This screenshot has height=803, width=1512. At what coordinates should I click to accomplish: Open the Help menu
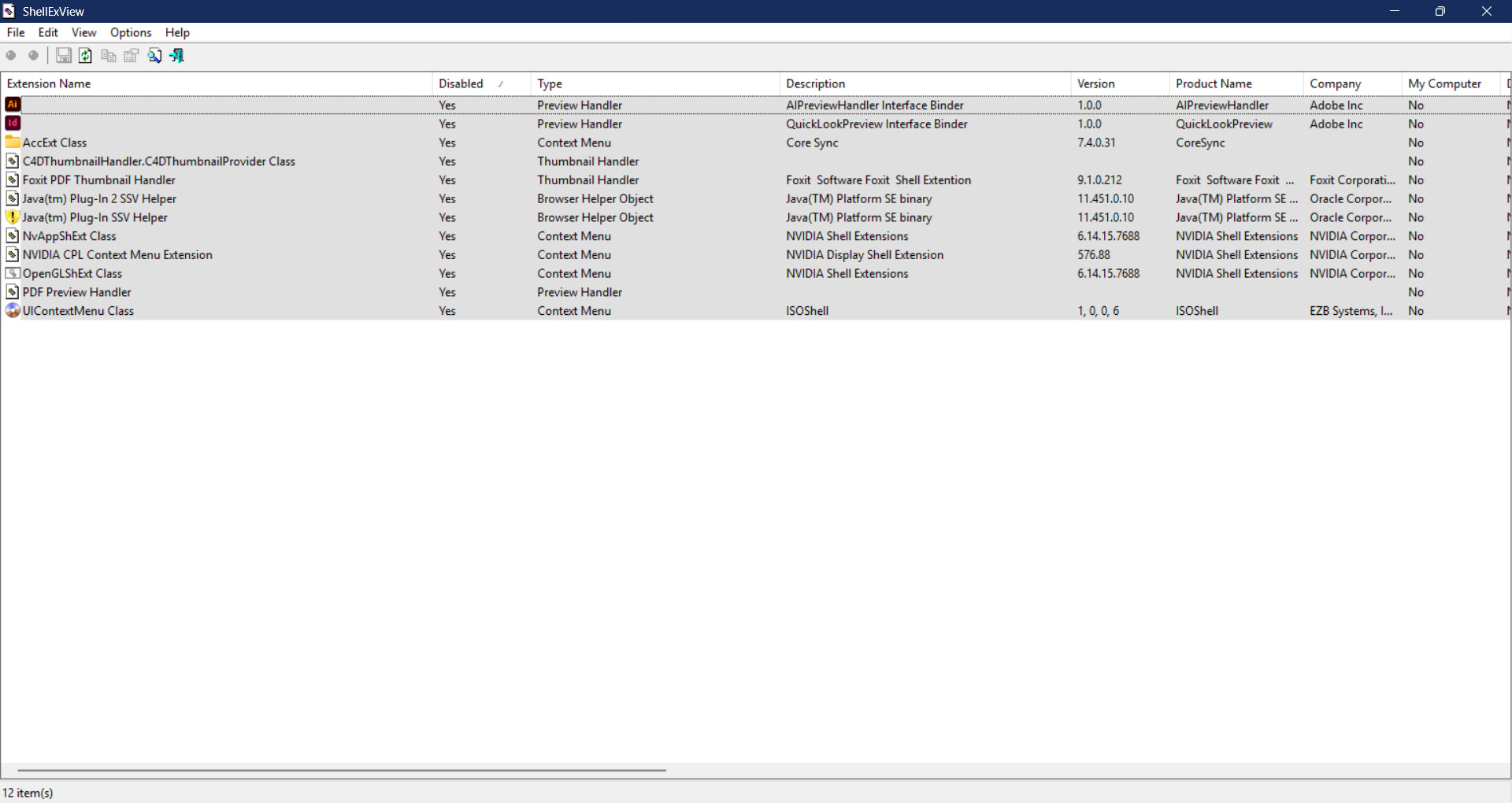(x=177, y=32)
